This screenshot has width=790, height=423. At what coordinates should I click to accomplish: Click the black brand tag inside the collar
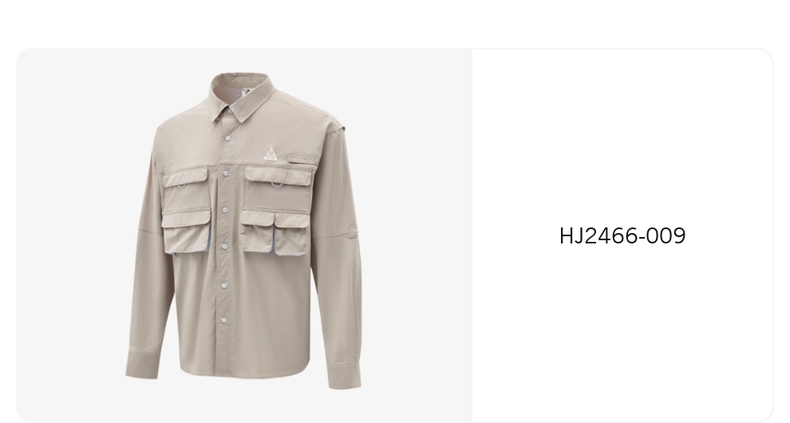pyautogui.click(x=247, y=92)
